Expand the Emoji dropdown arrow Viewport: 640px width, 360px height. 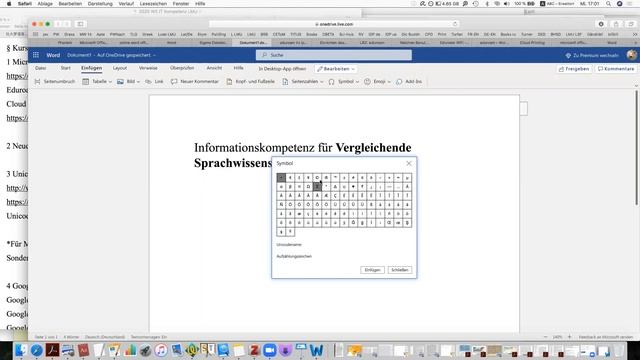[x=389, y=82]
